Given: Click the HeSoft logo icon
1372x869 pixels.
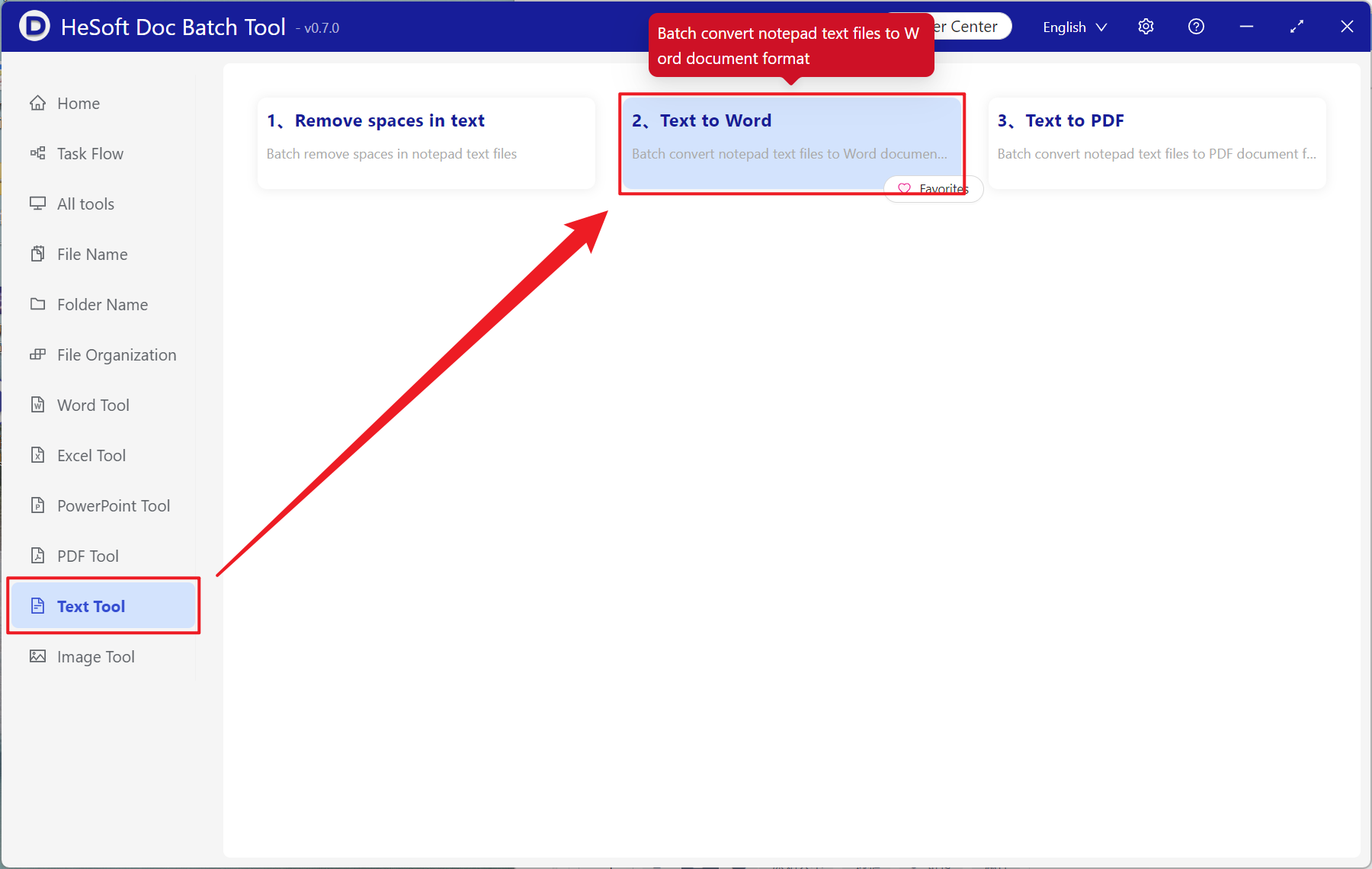Looking at the screenshot, I should (x=34, y=27).
